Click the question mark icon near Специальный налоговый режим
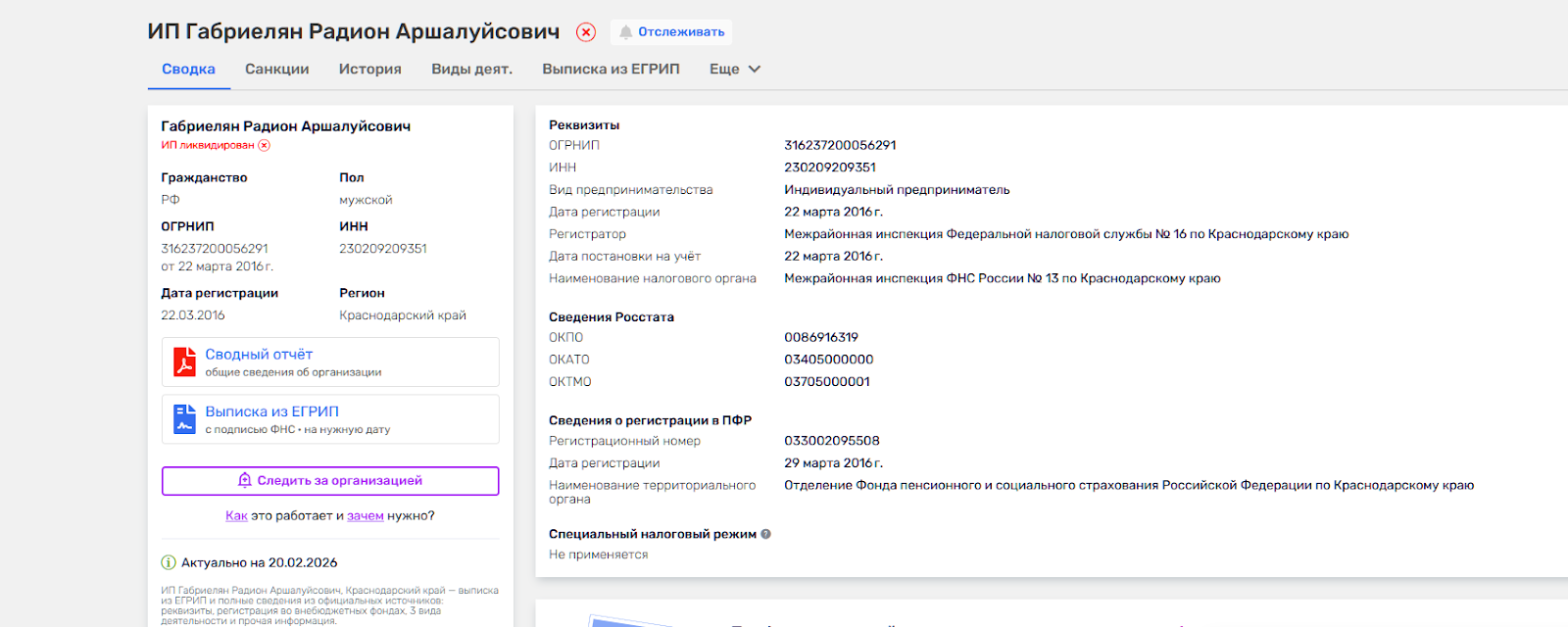 tap(765, 534)
